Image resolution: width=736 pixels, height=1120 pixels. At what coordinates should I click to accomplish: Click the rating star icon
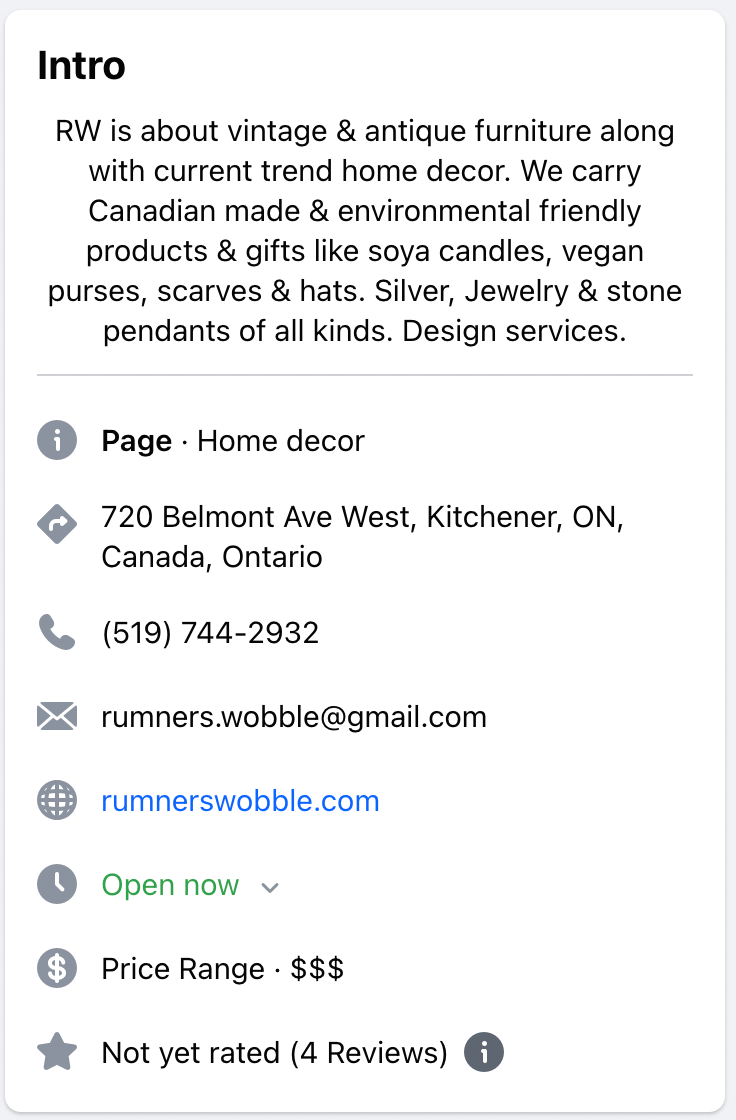[x=57, y=1053]
